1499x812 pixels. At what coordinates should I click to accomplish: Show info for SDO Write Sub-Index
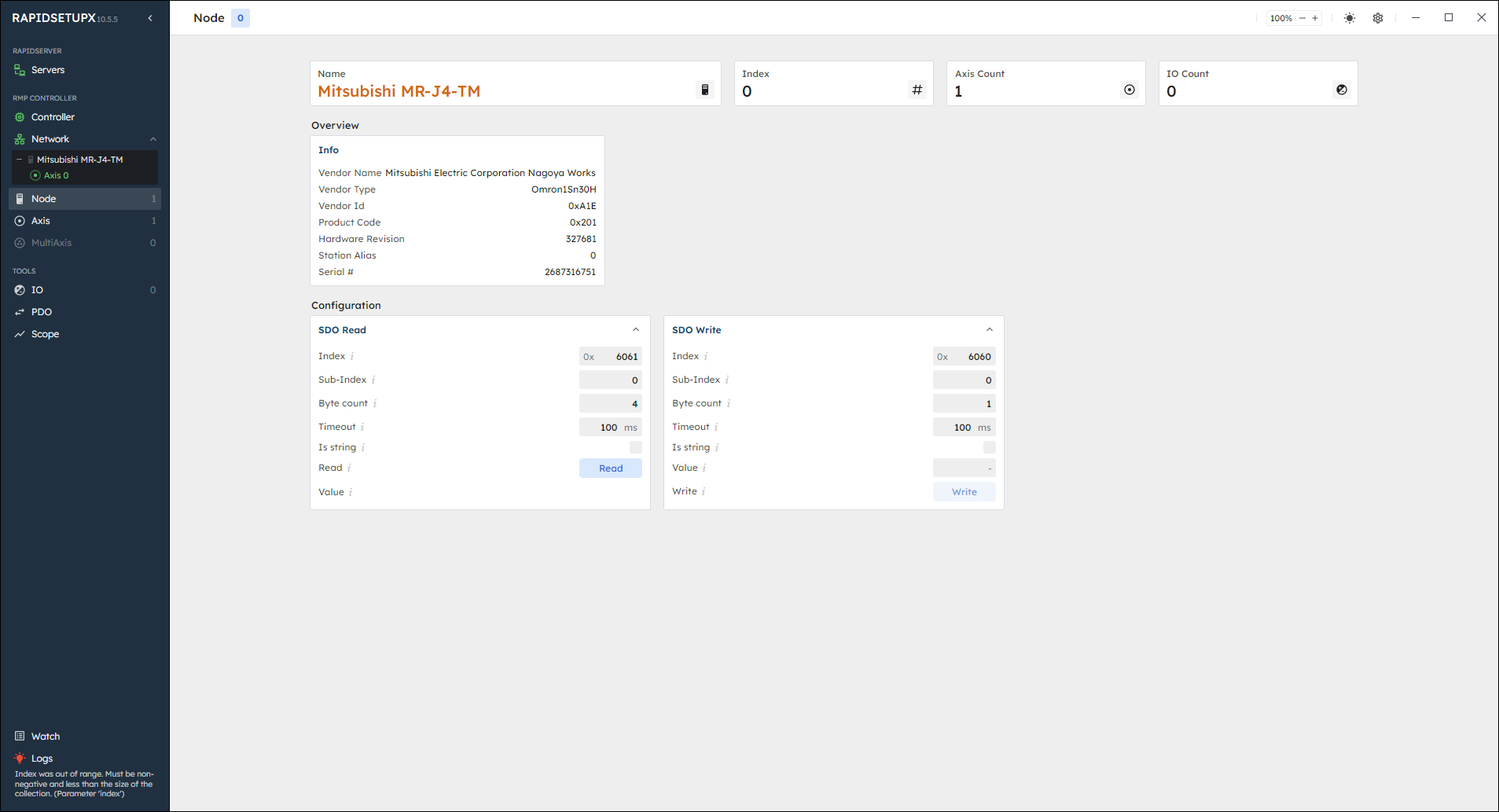click(x=727, y=380)
